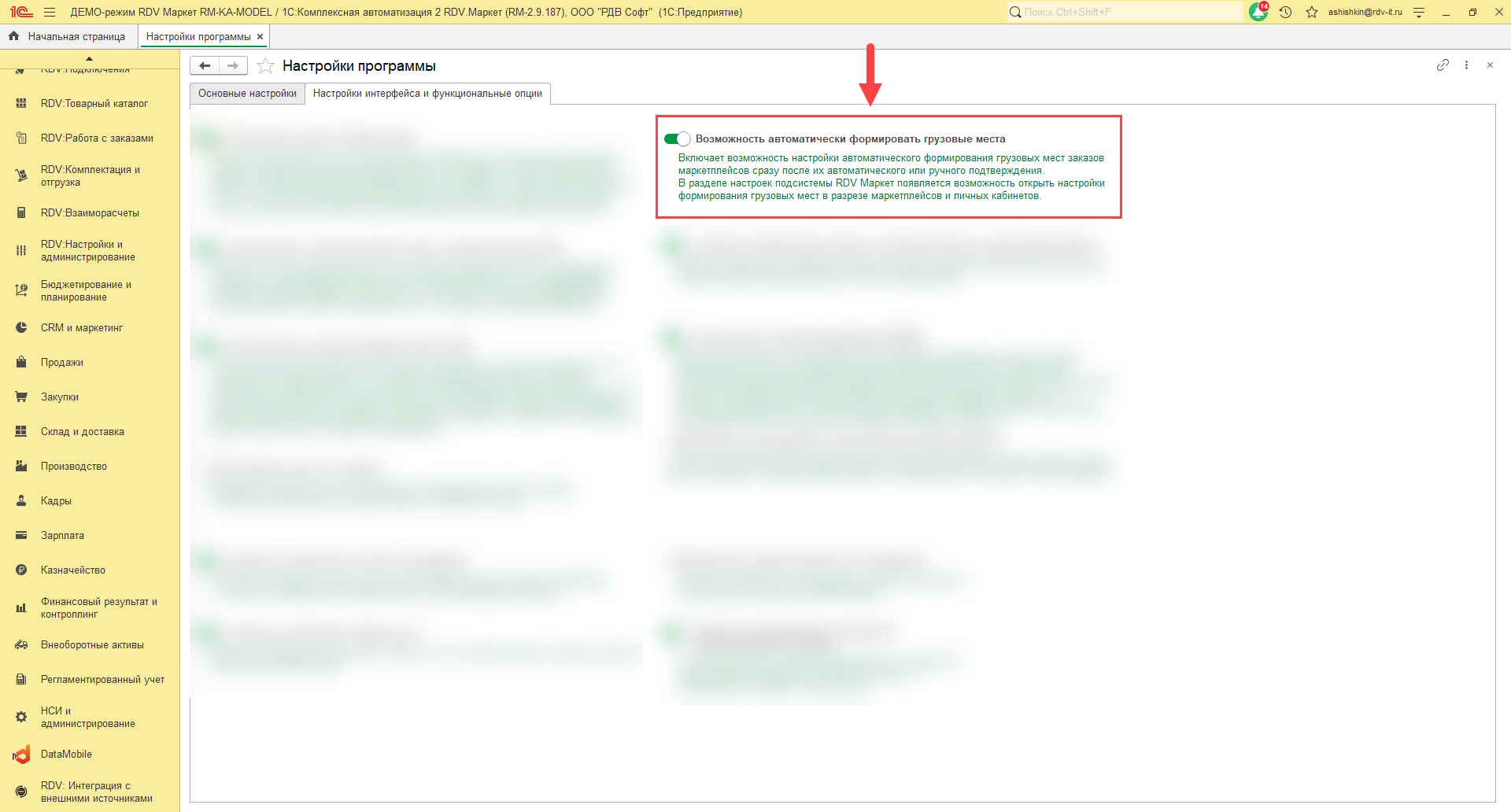
Task: Click the back navigation arrow
Action: (x=205, y=66)
